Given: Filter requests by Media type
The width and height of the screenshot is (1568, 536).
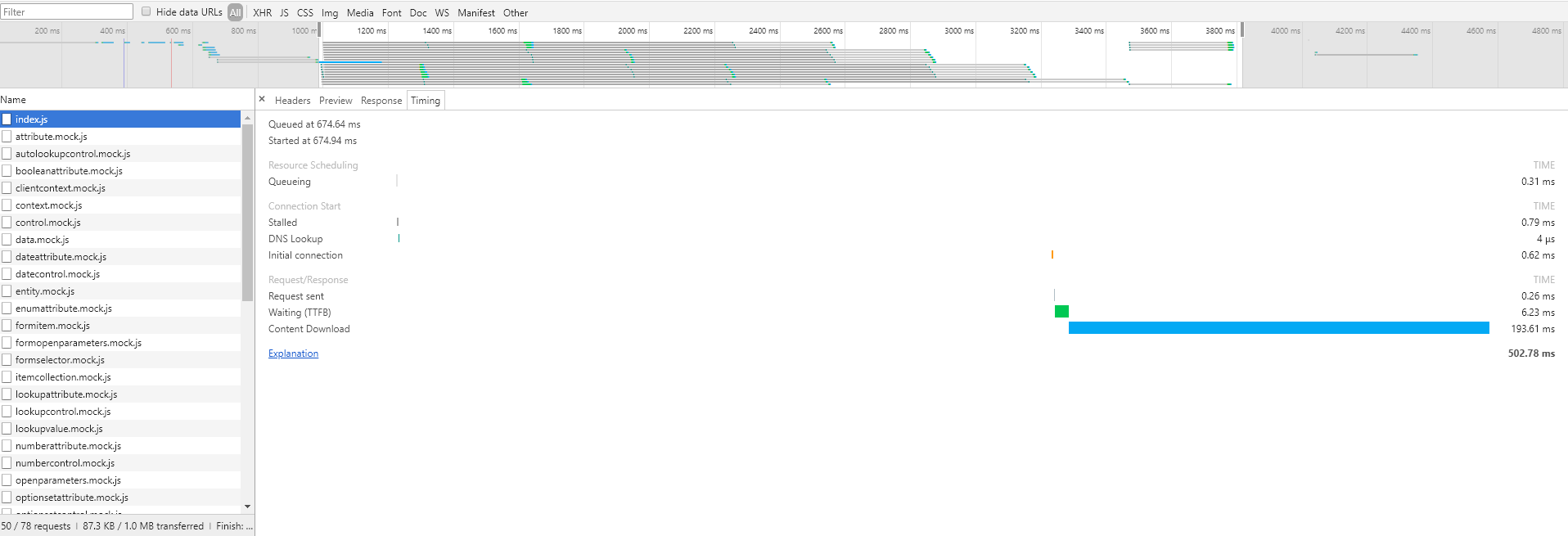Looking at the screenshot, I should 360,12.
